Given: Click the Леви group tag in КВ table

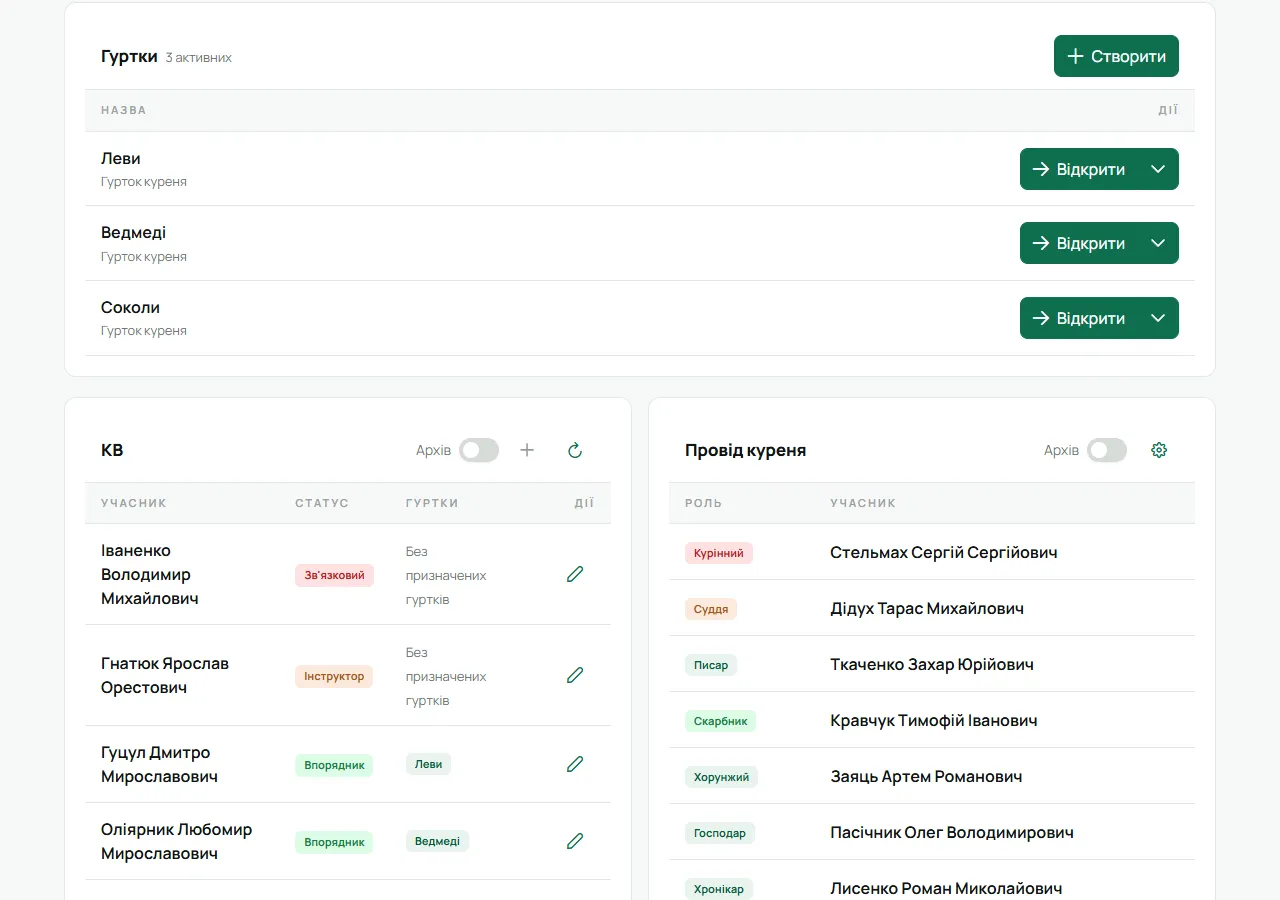Looking at the screenshot, I should click(428, 764).
